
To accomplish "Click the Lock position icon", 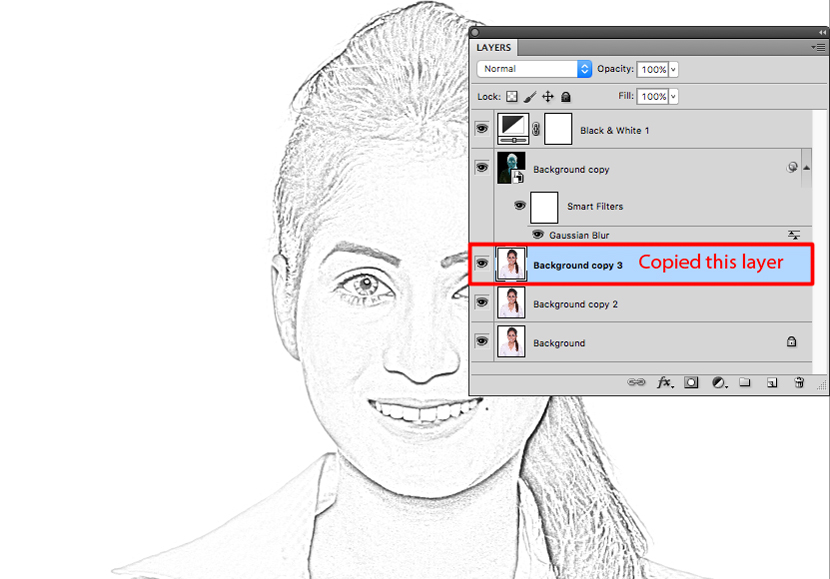I will [x=548, y=97].
